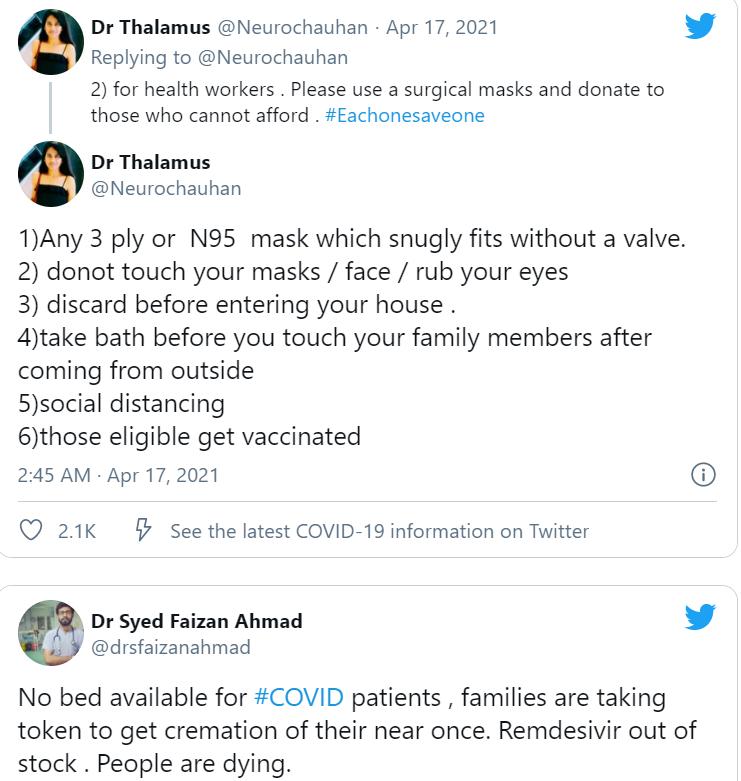This screenshot has height=781, width=741.
Task: Click the Dr Syed Faizan Ahmad display name
Action: coord(196,621)
